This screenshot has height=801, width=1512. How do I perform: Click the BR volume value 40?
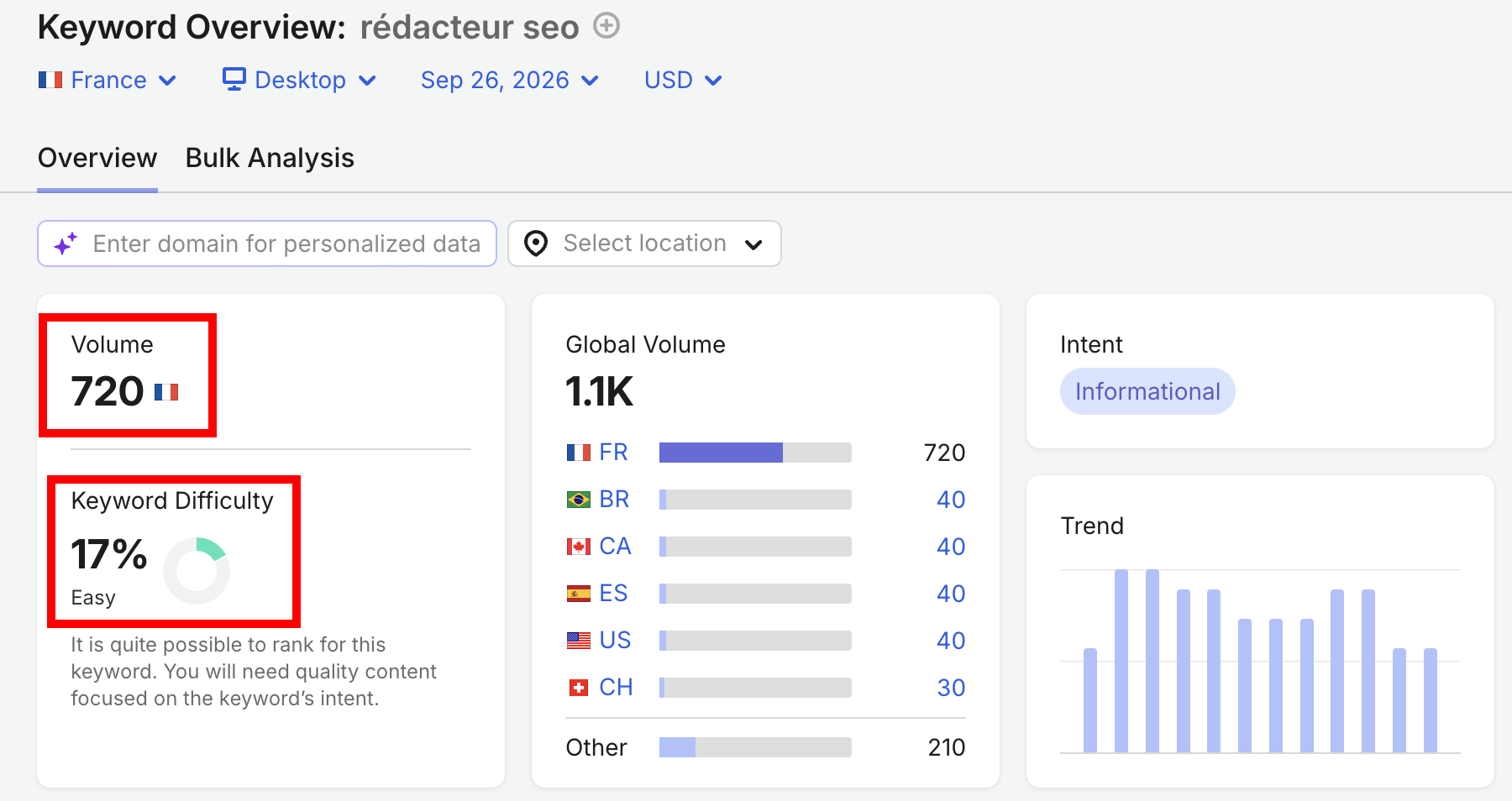tap(951, 500)
